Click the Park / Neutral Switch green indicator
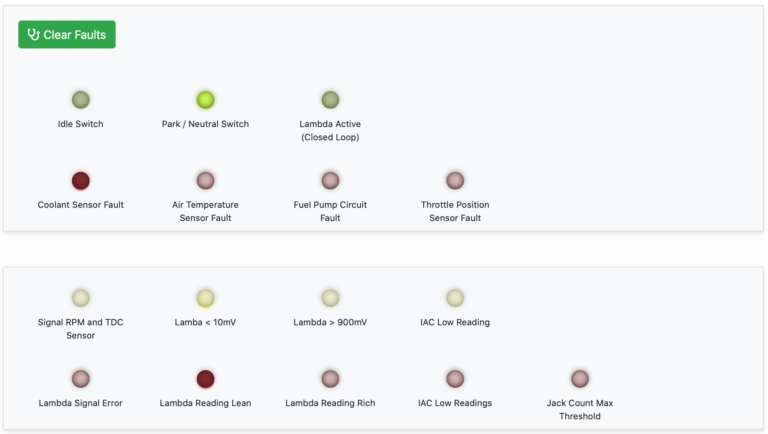This screenshot has width=768, height=434. pos(205,100)
